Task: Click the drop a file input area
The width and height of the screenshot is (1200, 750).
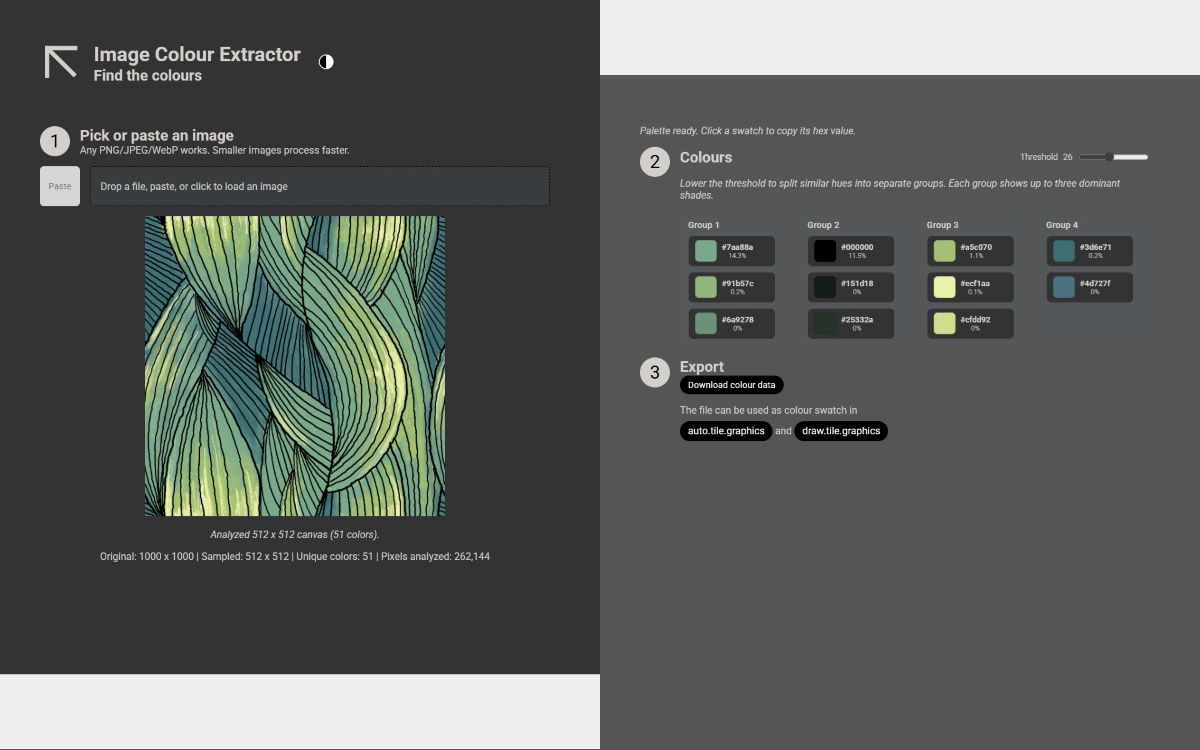Action: point(319,187)
